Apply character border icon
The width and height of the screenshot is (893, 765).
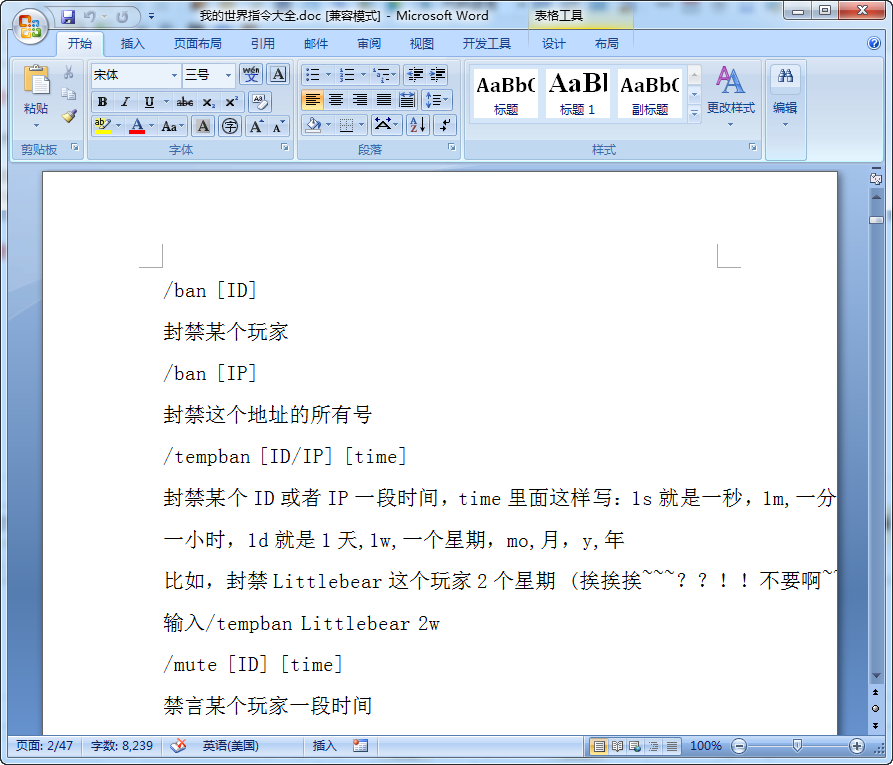278,75
